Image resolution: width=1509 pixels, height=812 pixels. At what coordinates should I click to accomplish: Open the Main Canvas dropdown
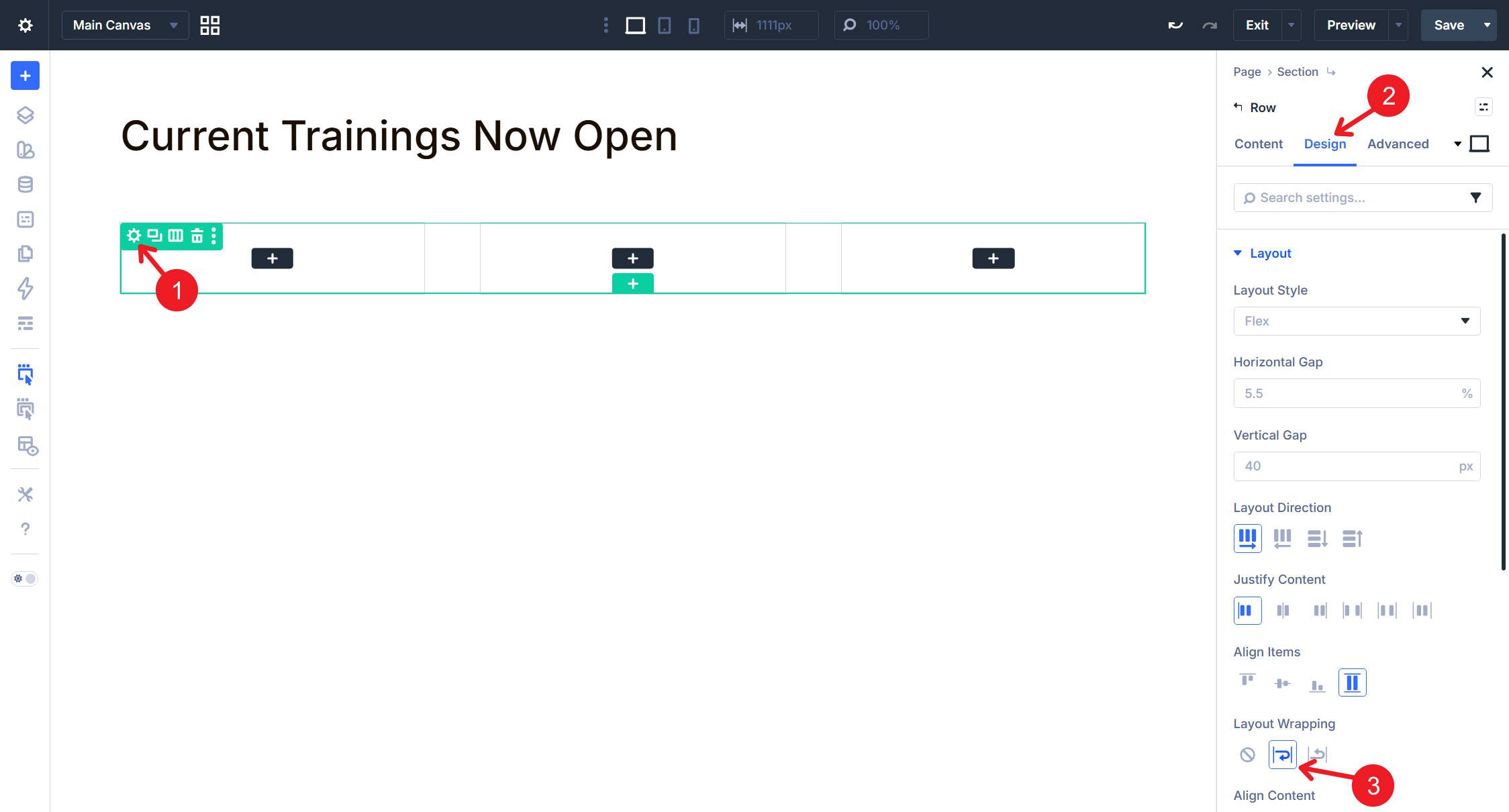[125, 26]
